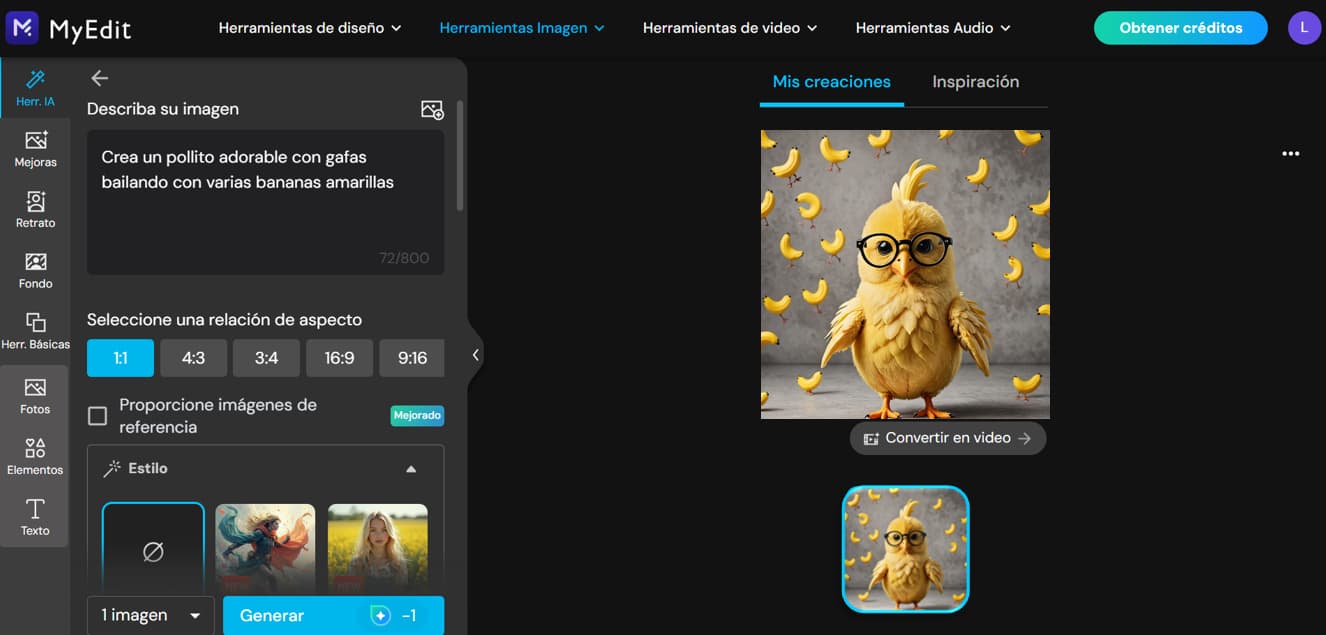Enable Proporcione imágenes de referencia
The image size is (1326, 635).
click(97, 415)
